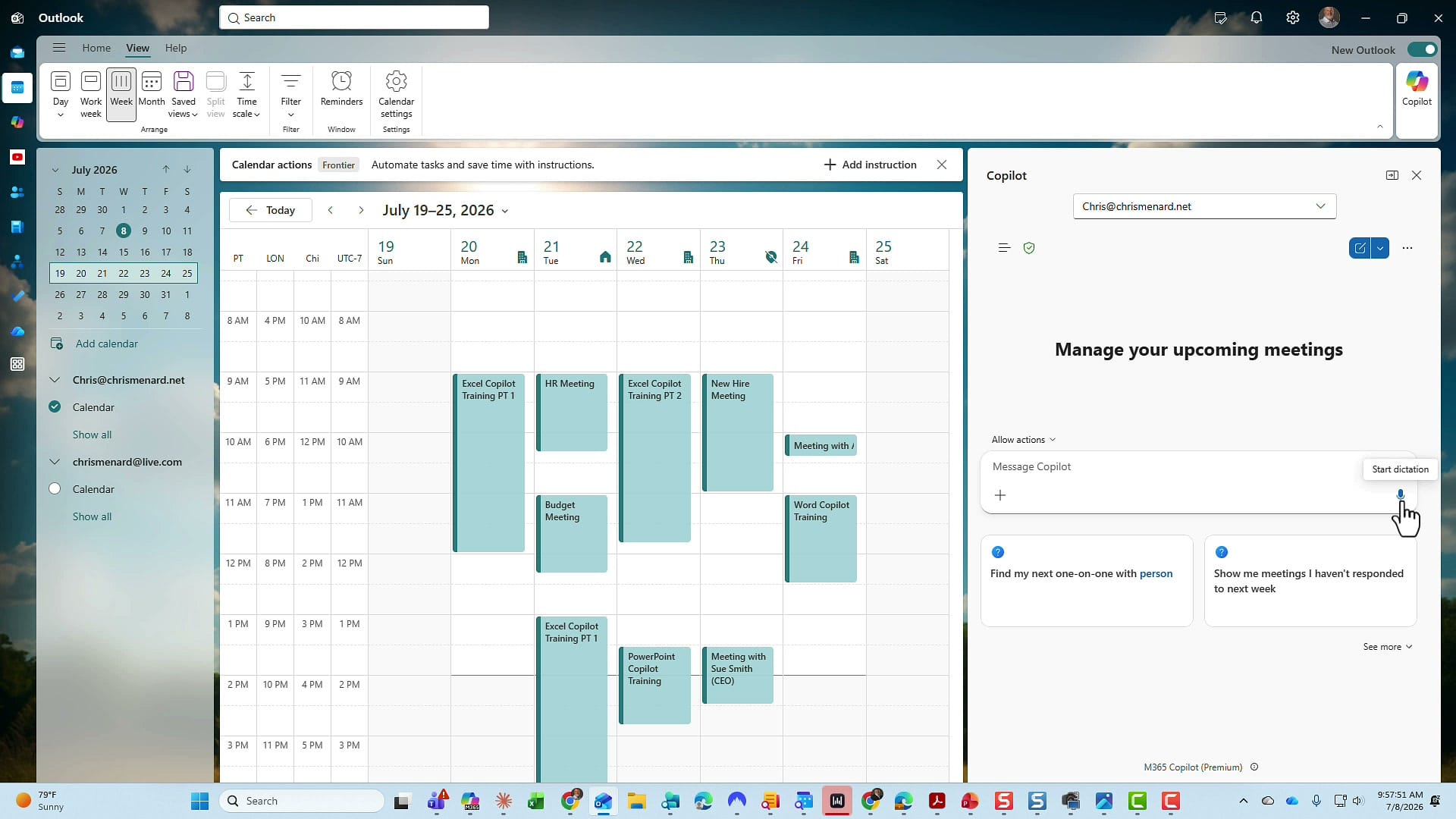This screenshot has width=1456, height=819.
Task: Select July 8 in mini calendar
Action: click(x=124, y=231)
